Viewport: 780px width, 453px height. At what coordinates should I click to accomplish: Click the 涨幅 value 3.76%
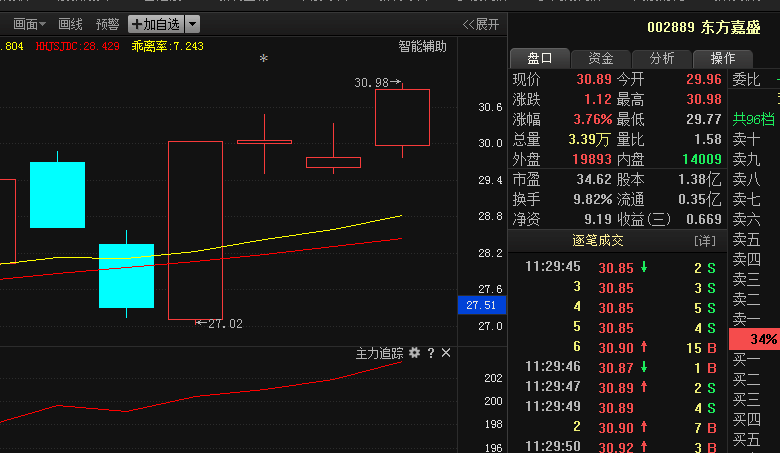click(x=592, y=119)
